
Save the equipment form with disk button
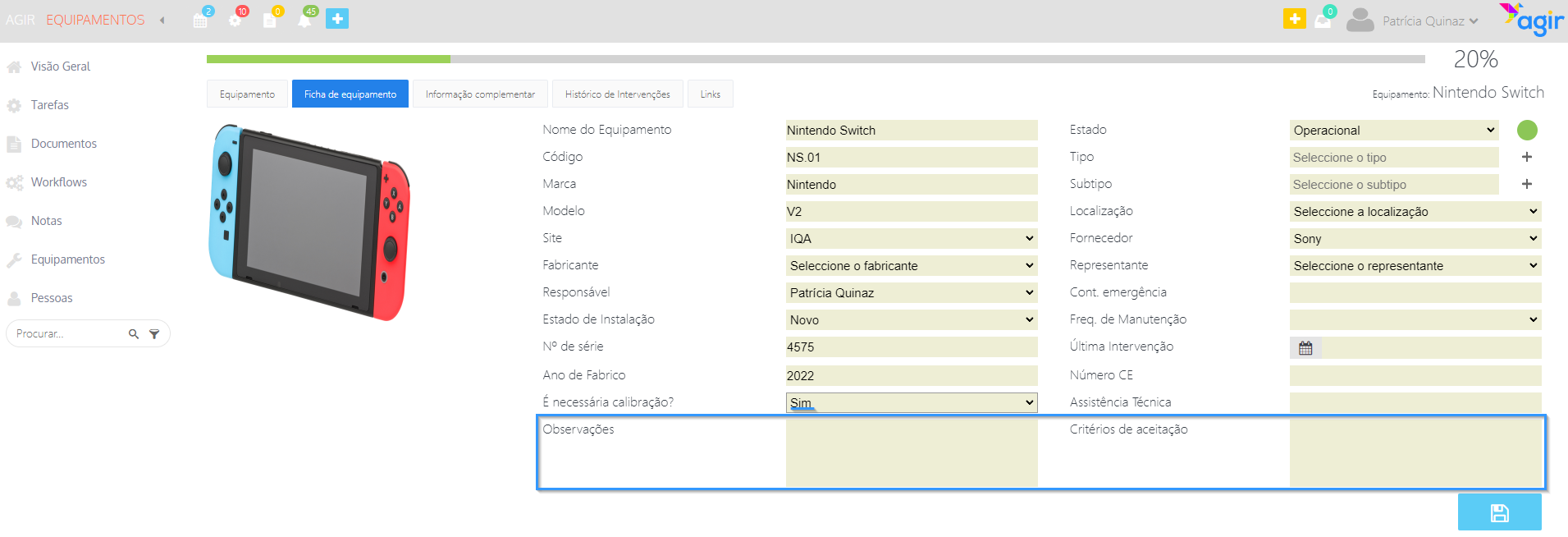(x=1499, y=512)
